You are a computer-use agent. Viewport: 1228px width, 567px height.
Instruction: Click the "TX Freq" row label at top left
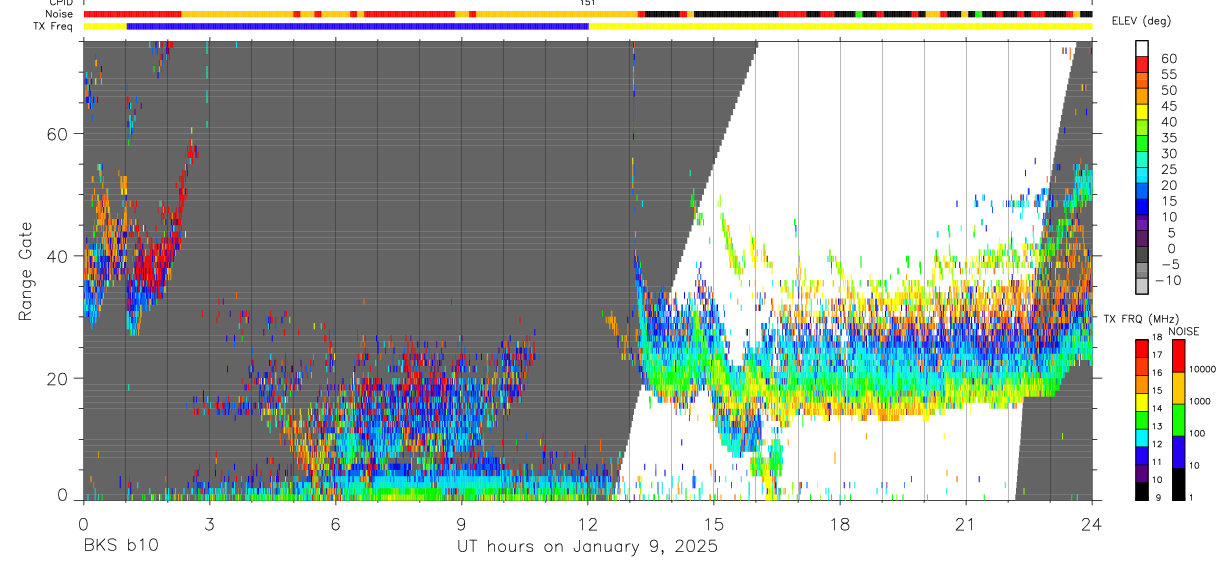coord(54,26)
